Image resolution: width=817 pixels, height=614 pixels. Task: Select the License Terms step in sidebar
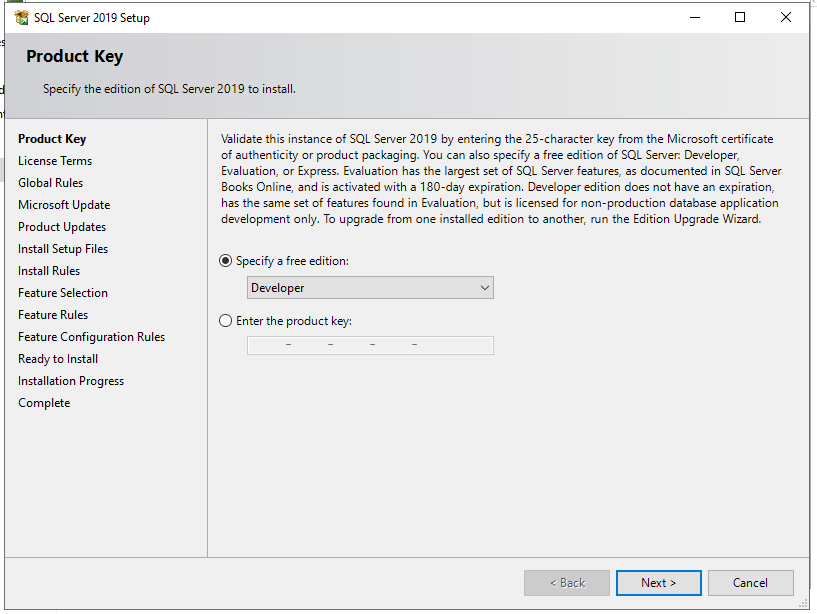[55, 161]
